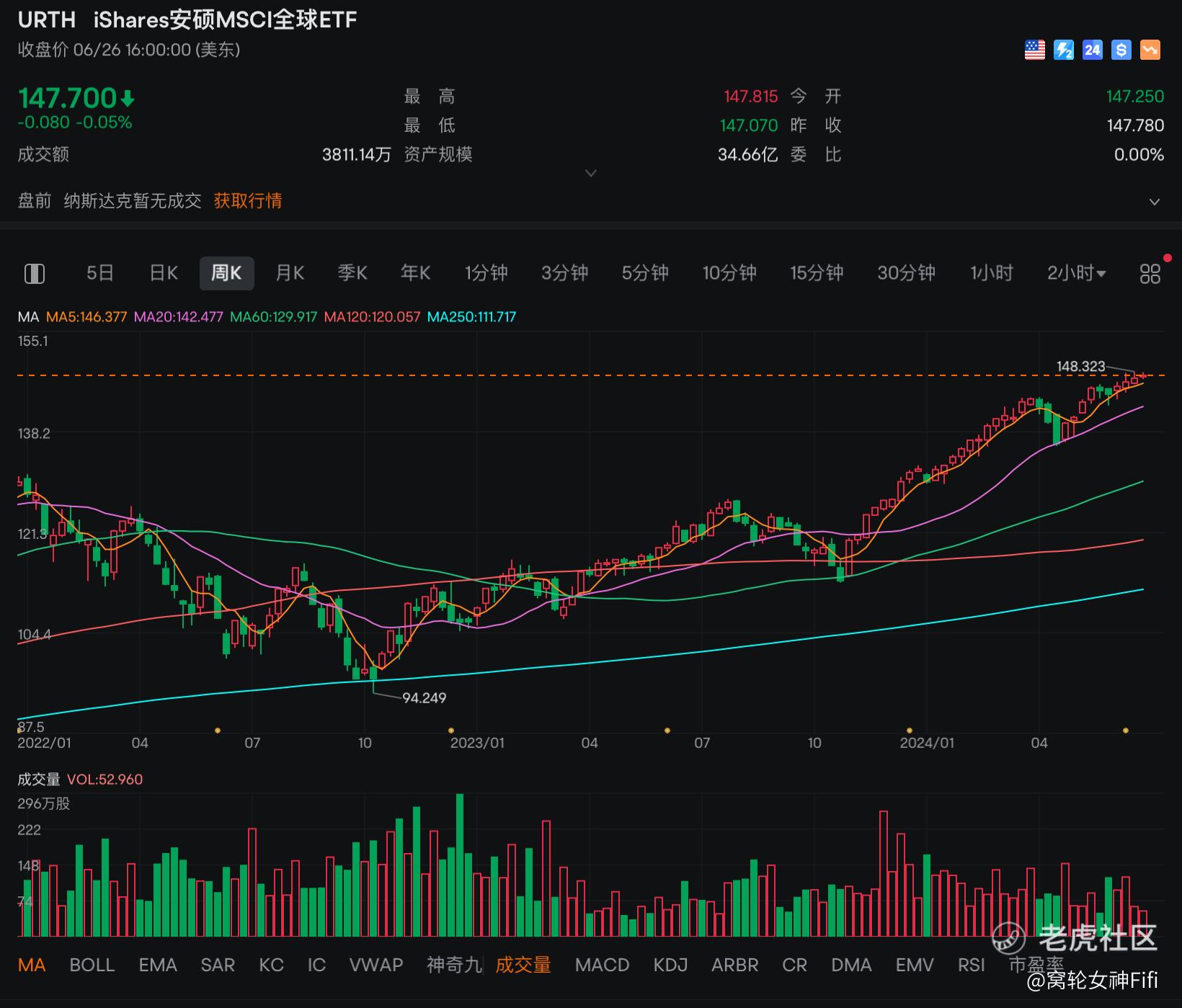Viewport: 1182px width, 1008px height.
Task: Switch to the 5日 chart tab
Action: (100, 273)
